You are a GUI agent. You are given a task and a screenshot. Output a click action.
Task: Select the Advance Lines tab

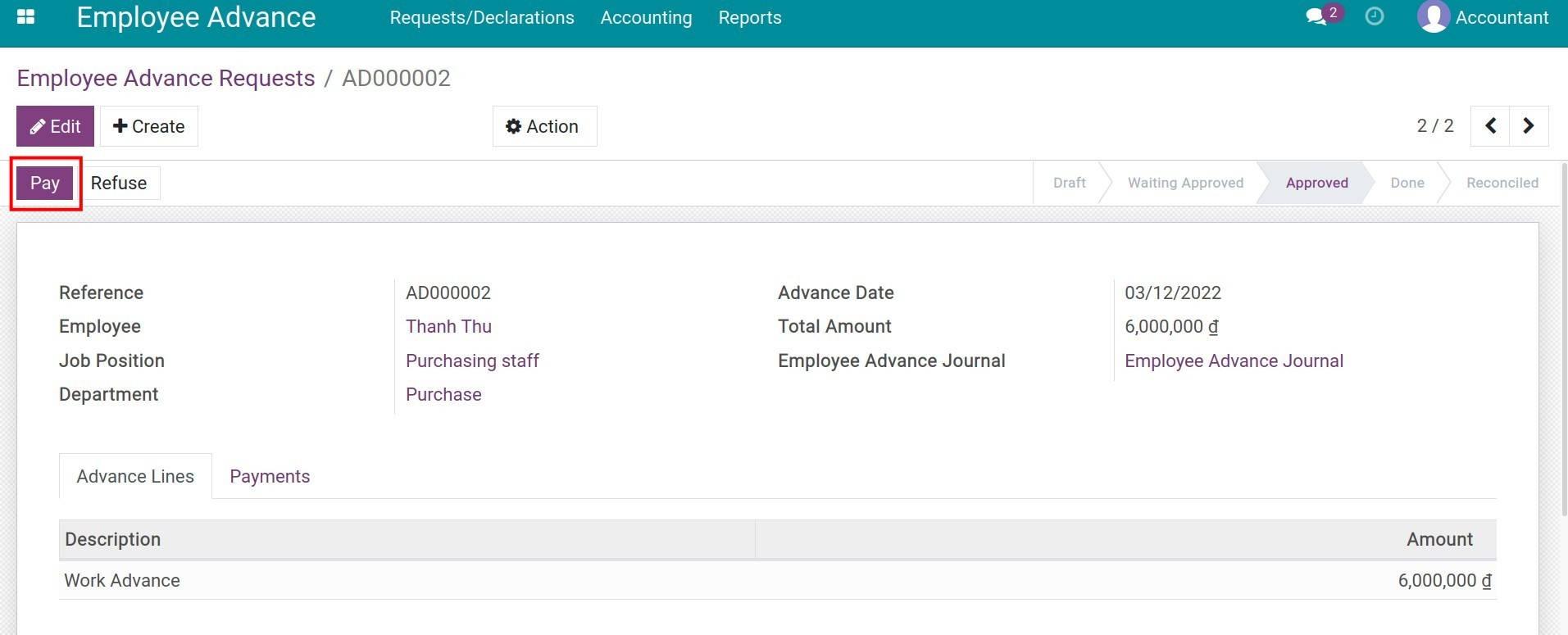point(135,477)
